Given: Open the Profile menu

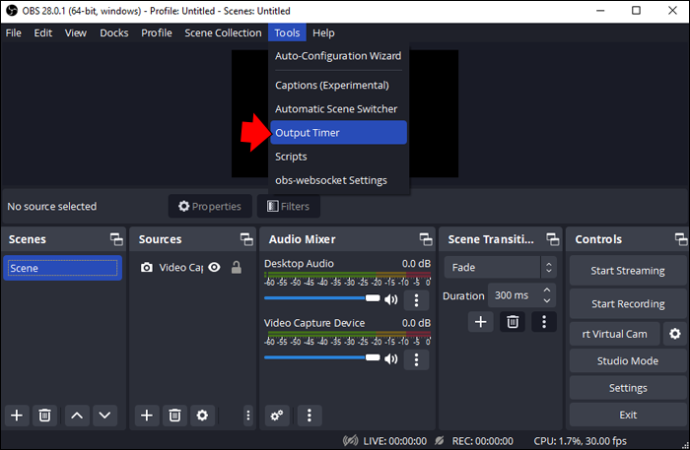Looking at the screenshot, I should [x=157, y=33].
